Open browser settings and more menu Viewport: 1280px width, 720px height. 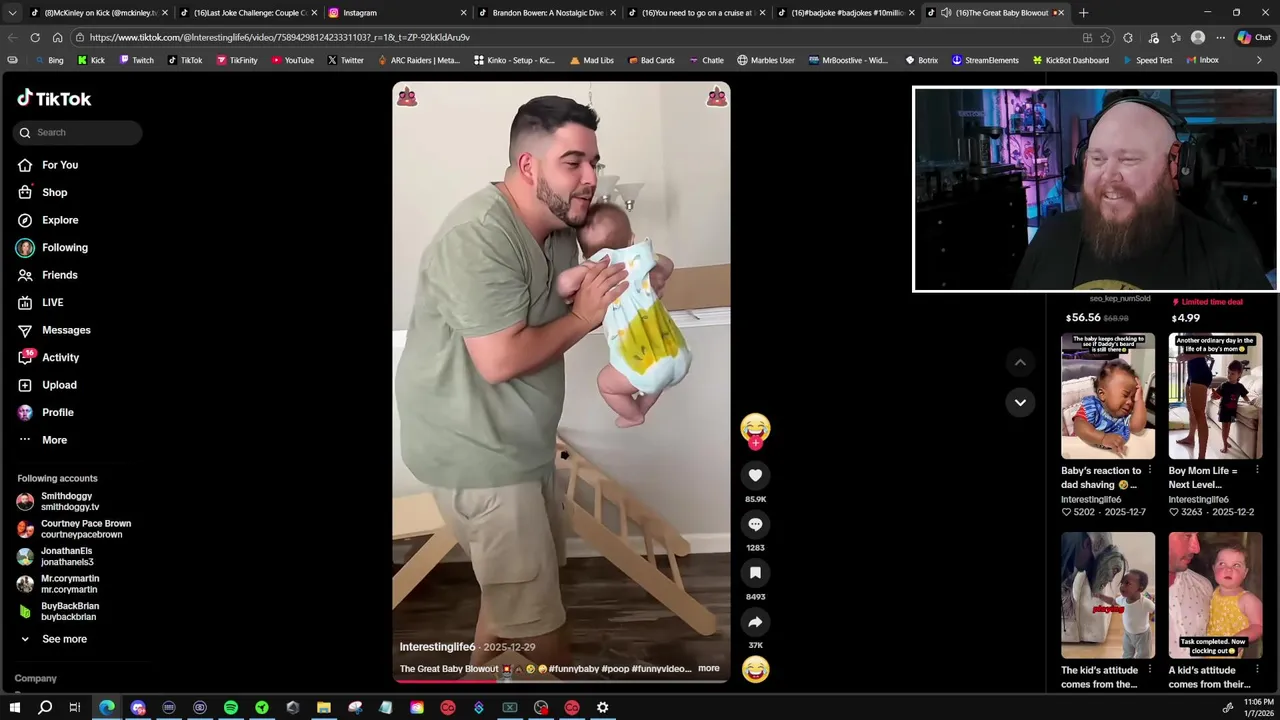pyautogui.click(x=1220, y=37)
